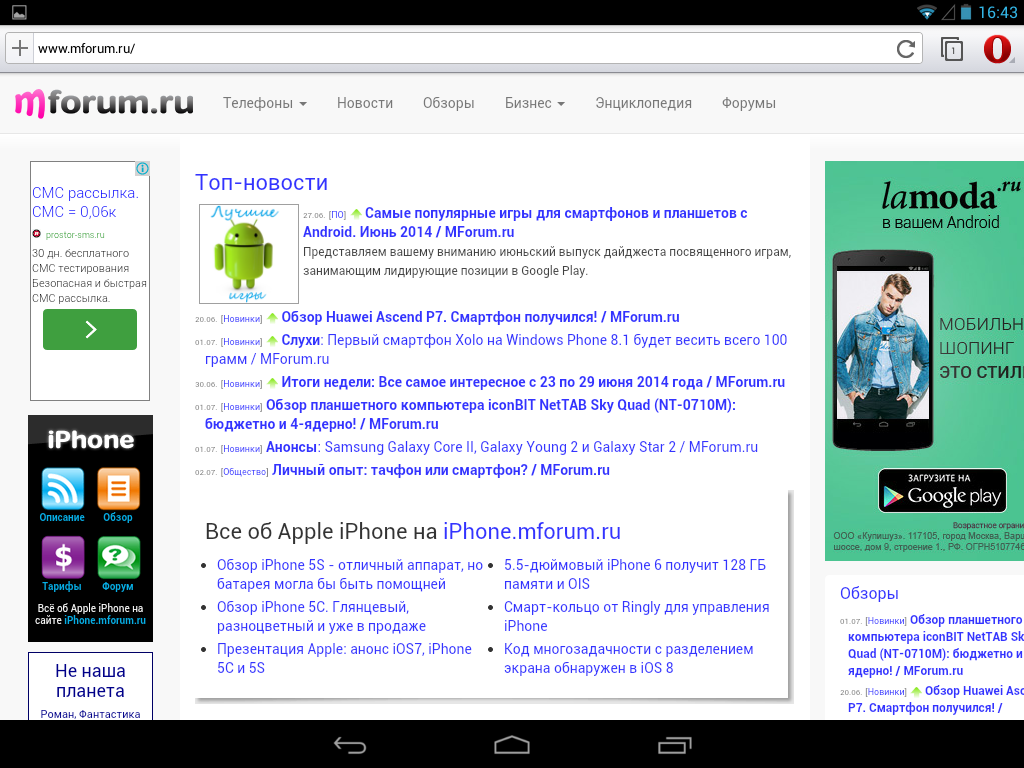
Task: Open the Android games thumbnail image
Action: click(249, 254)
